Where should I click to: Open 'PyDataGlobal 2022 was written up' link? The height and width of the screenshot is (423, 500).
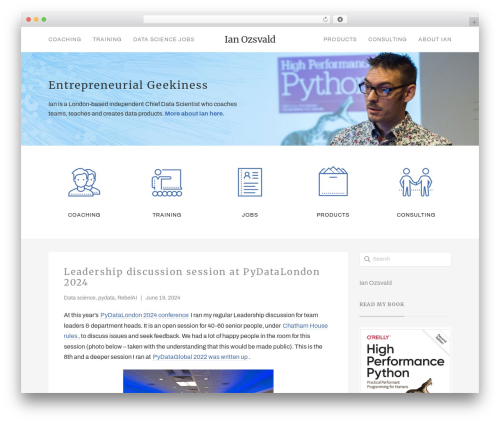coord(200,357)
